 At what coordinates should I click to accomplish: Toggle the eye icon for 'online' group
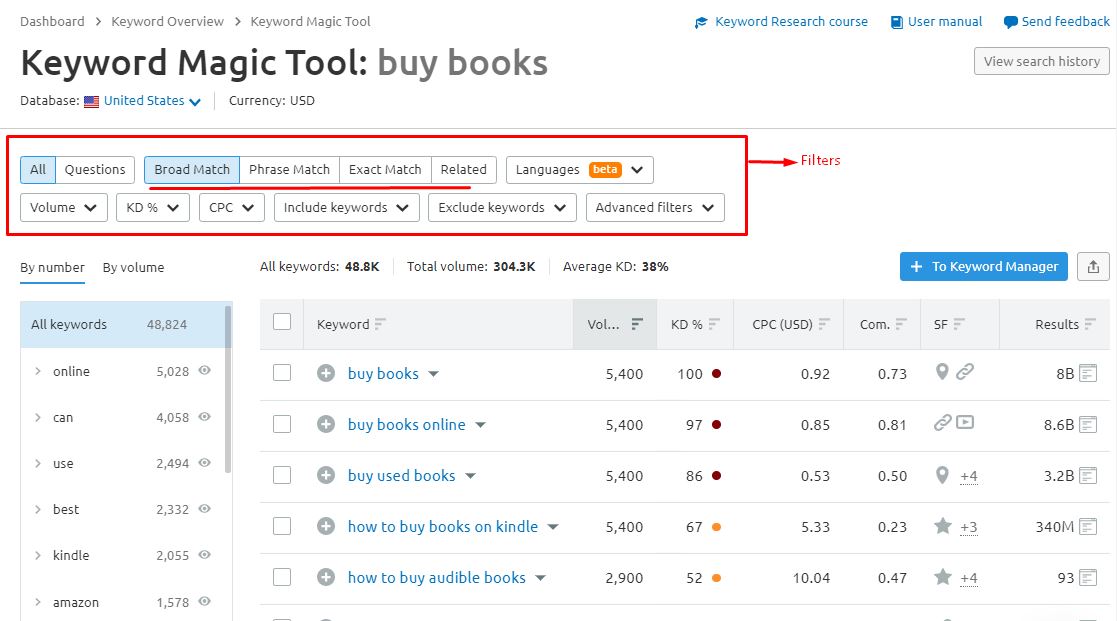205,371
